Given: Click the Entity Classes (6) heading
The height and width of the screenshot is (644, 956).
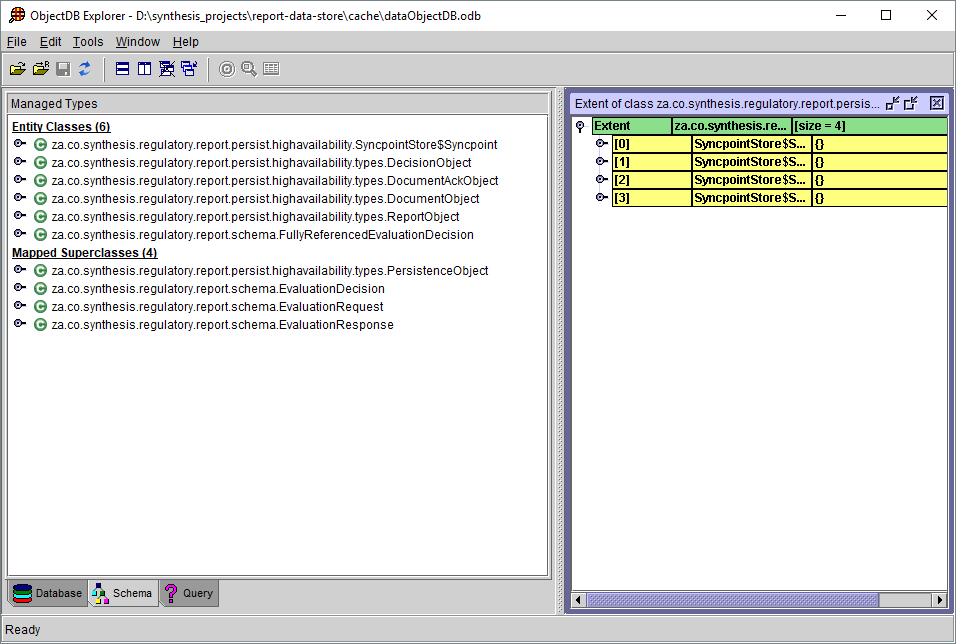Looking at the screenshot, I should click(61, 127).
